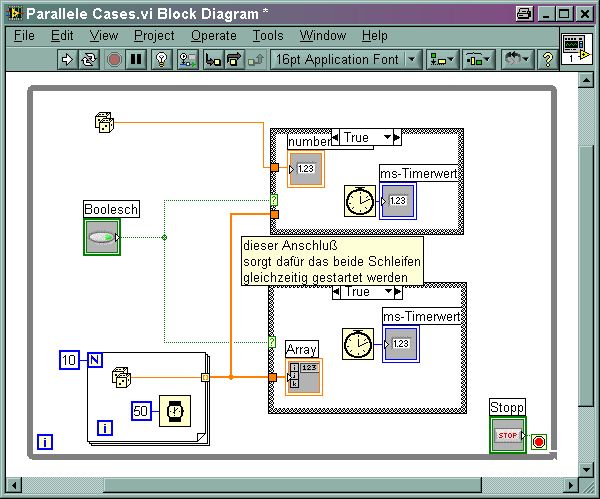This screenshot has width=600, height=499.
Task: Click the Pause button in toolbar
Action: click(x=136, y=60)
